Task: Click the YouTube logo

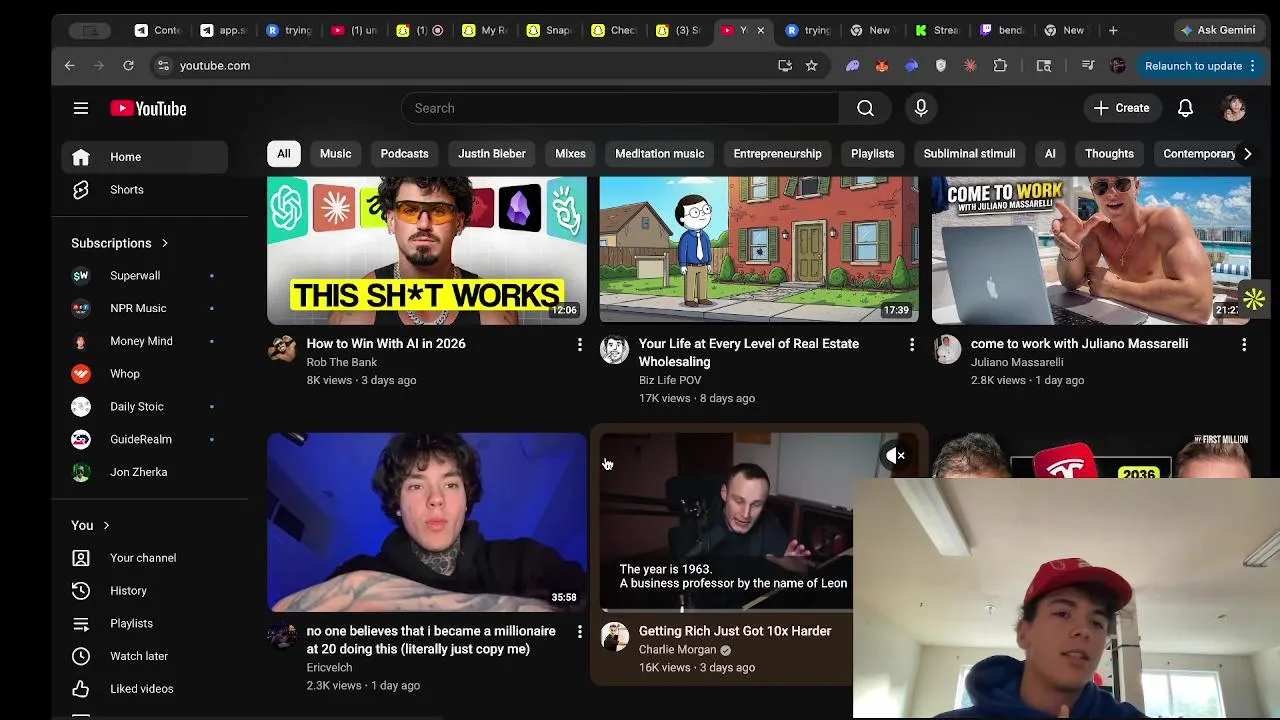Action: 148,108
